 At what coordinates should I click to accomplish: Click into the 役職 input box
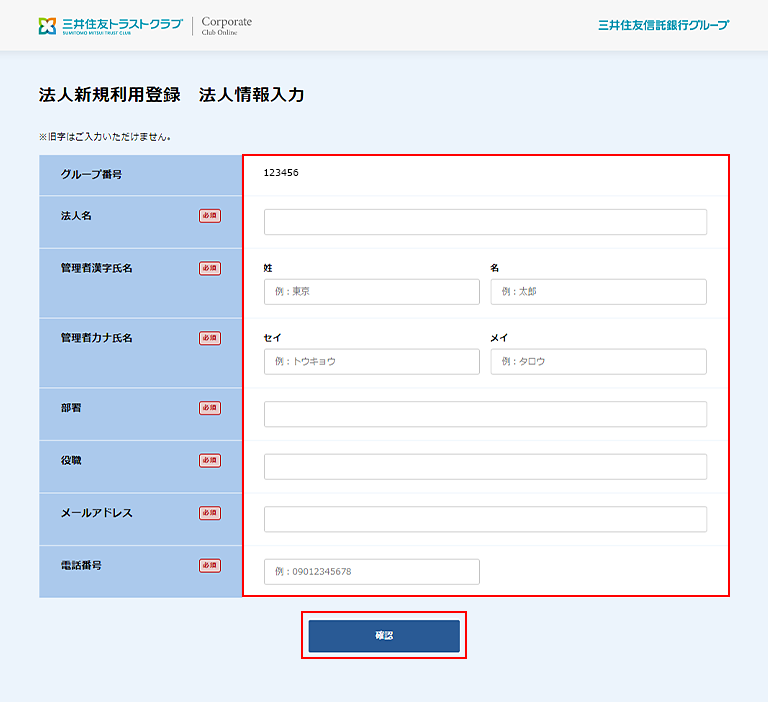pos(485,467)
